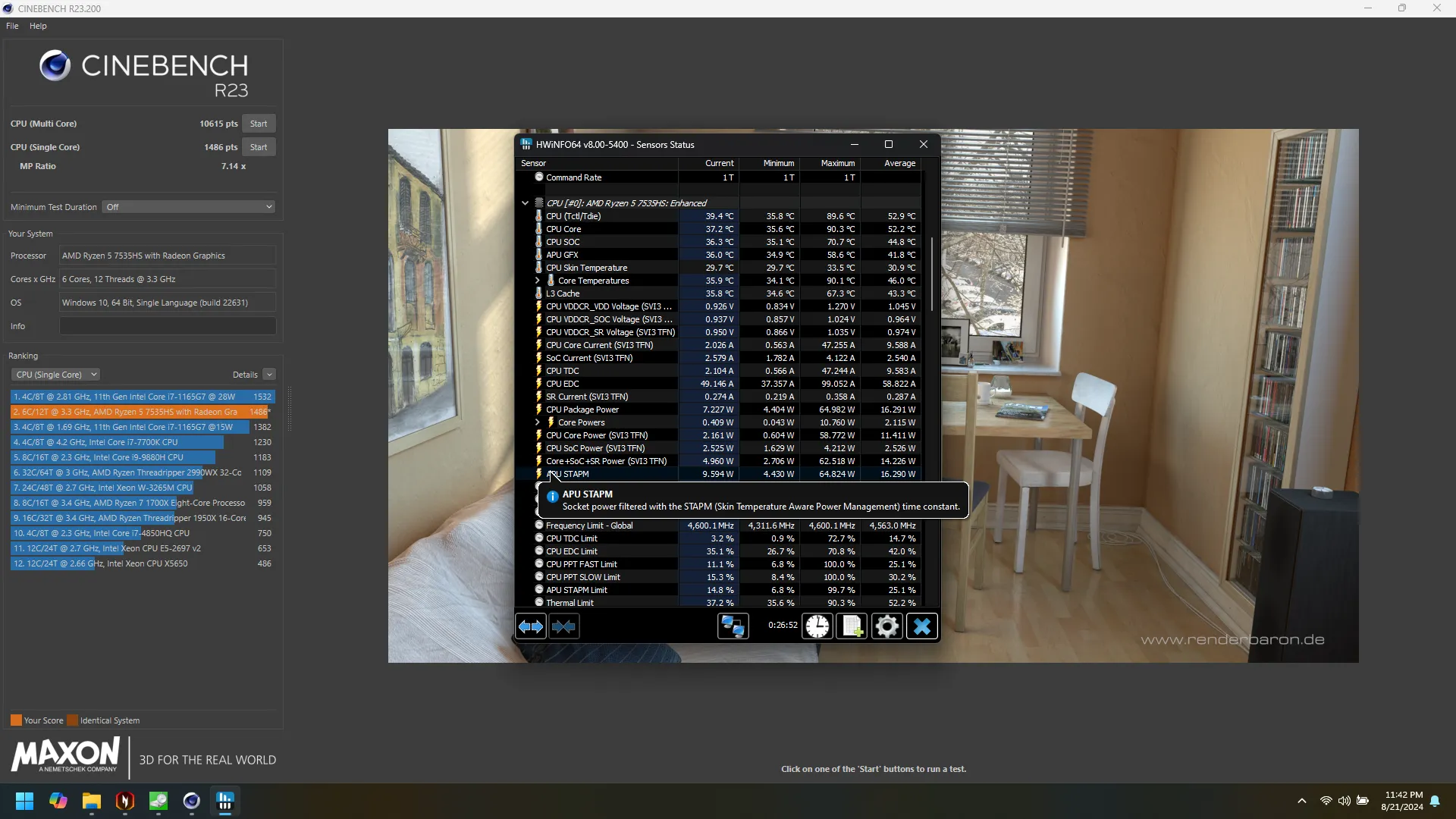The width and height of the screenshot is (1456, 819).
Task: Click the Minimum column header
Action: pyautogui.click(x=770, y=163)
